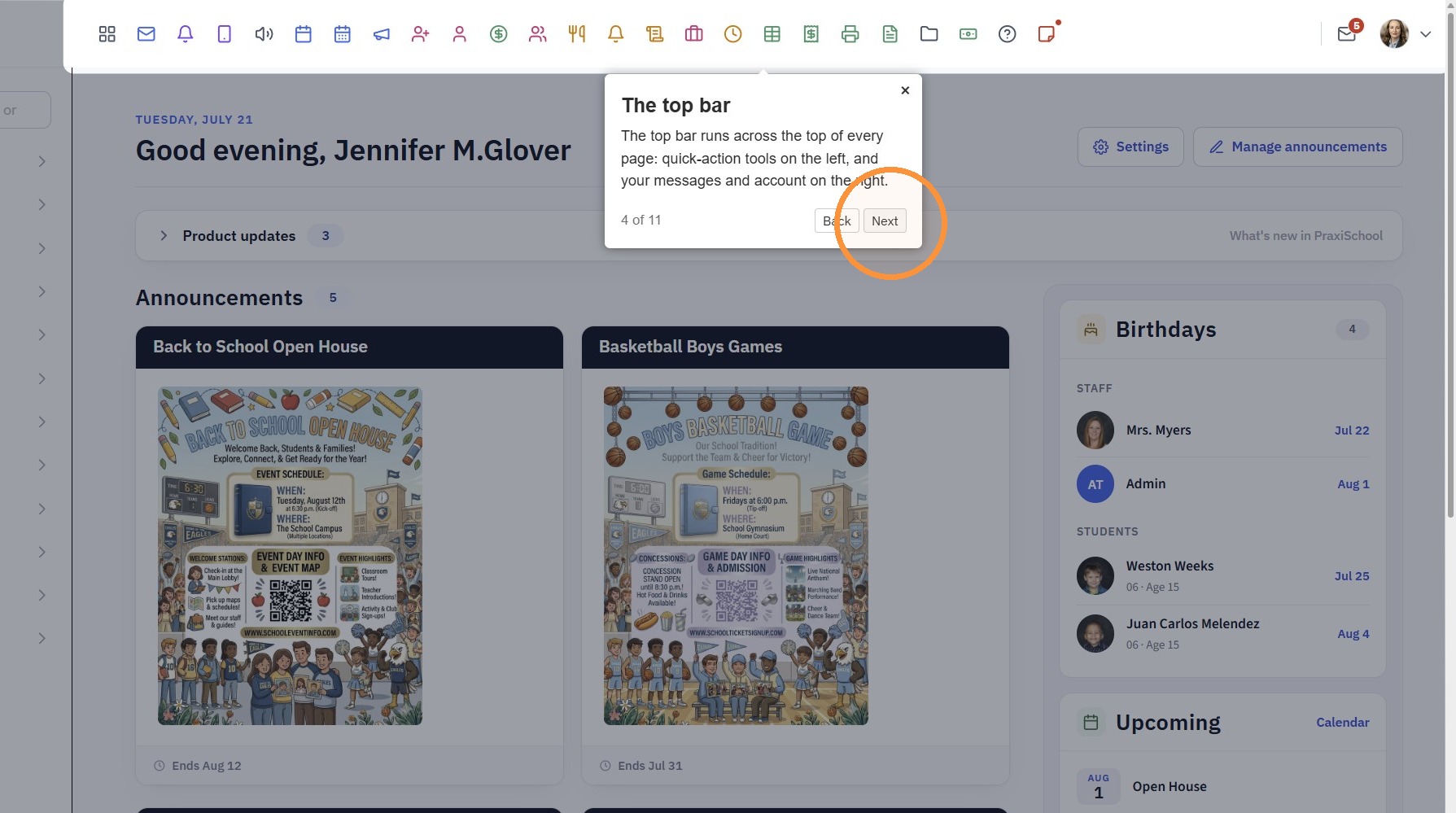The image size is (1456, 813).
Task: Click the Back to School Open House title
Action: (260, 347)
